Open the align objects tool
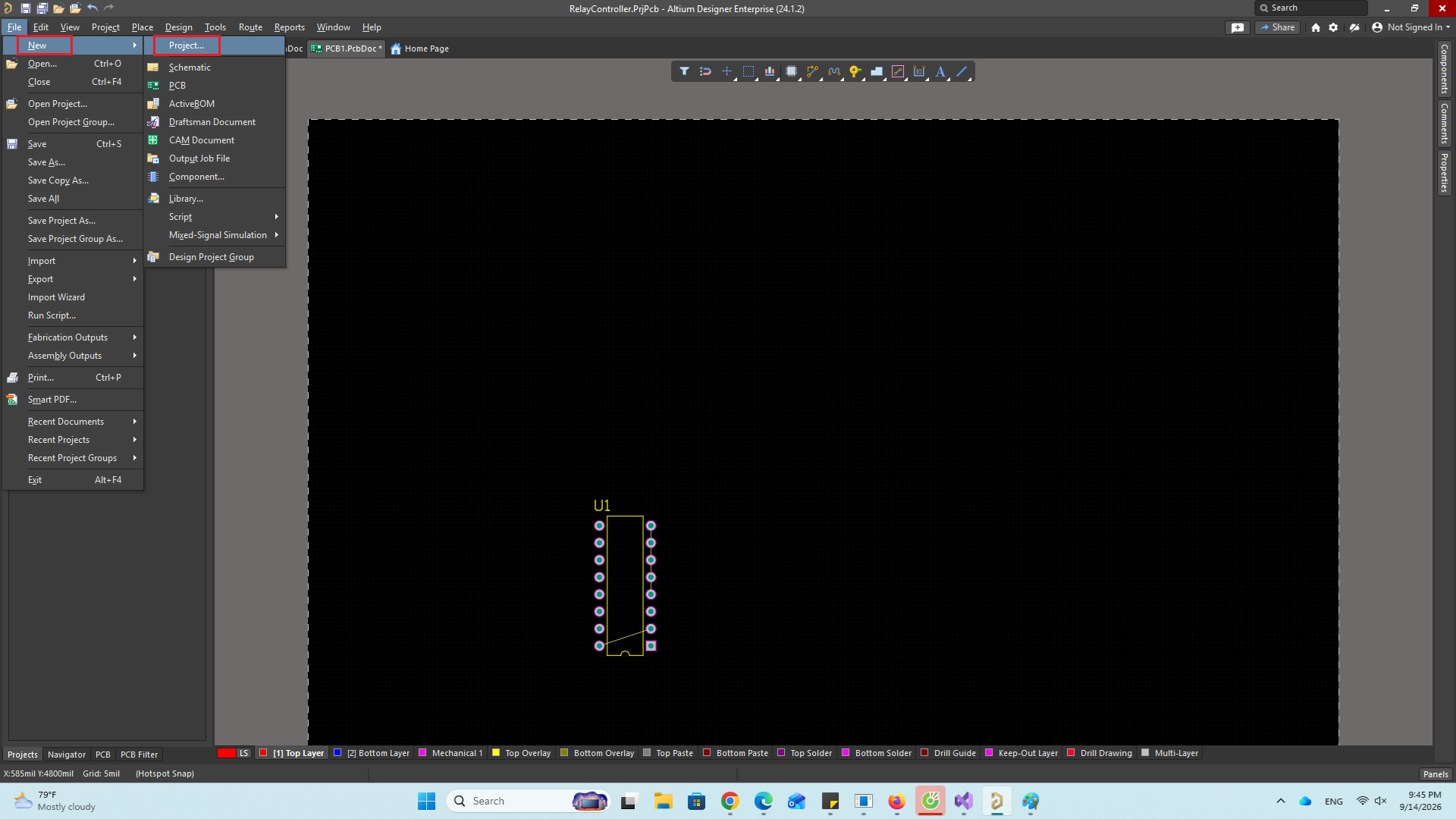The height and width of the screenshot is (819, 1456). [770, 71]
